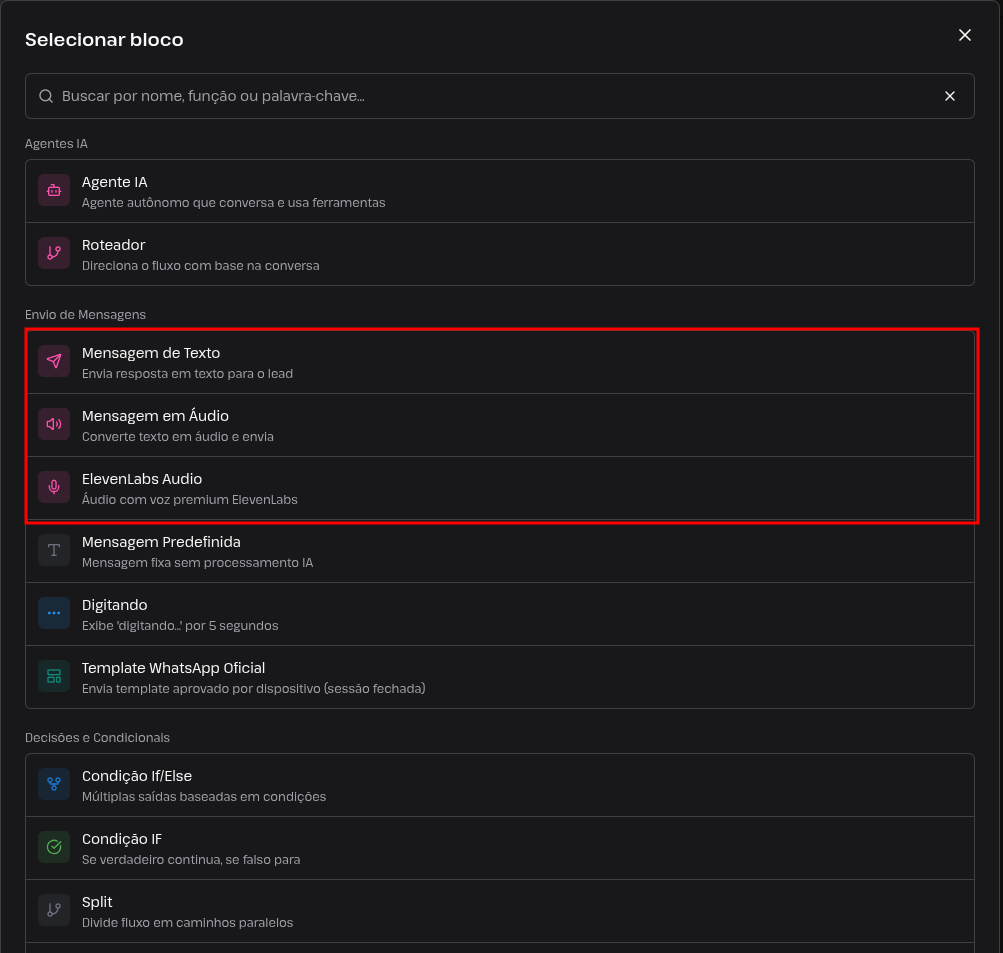The width and height of the screenshot is (1003, 953).
Task: Clear the search field with its X
Action: click(950, 96)
